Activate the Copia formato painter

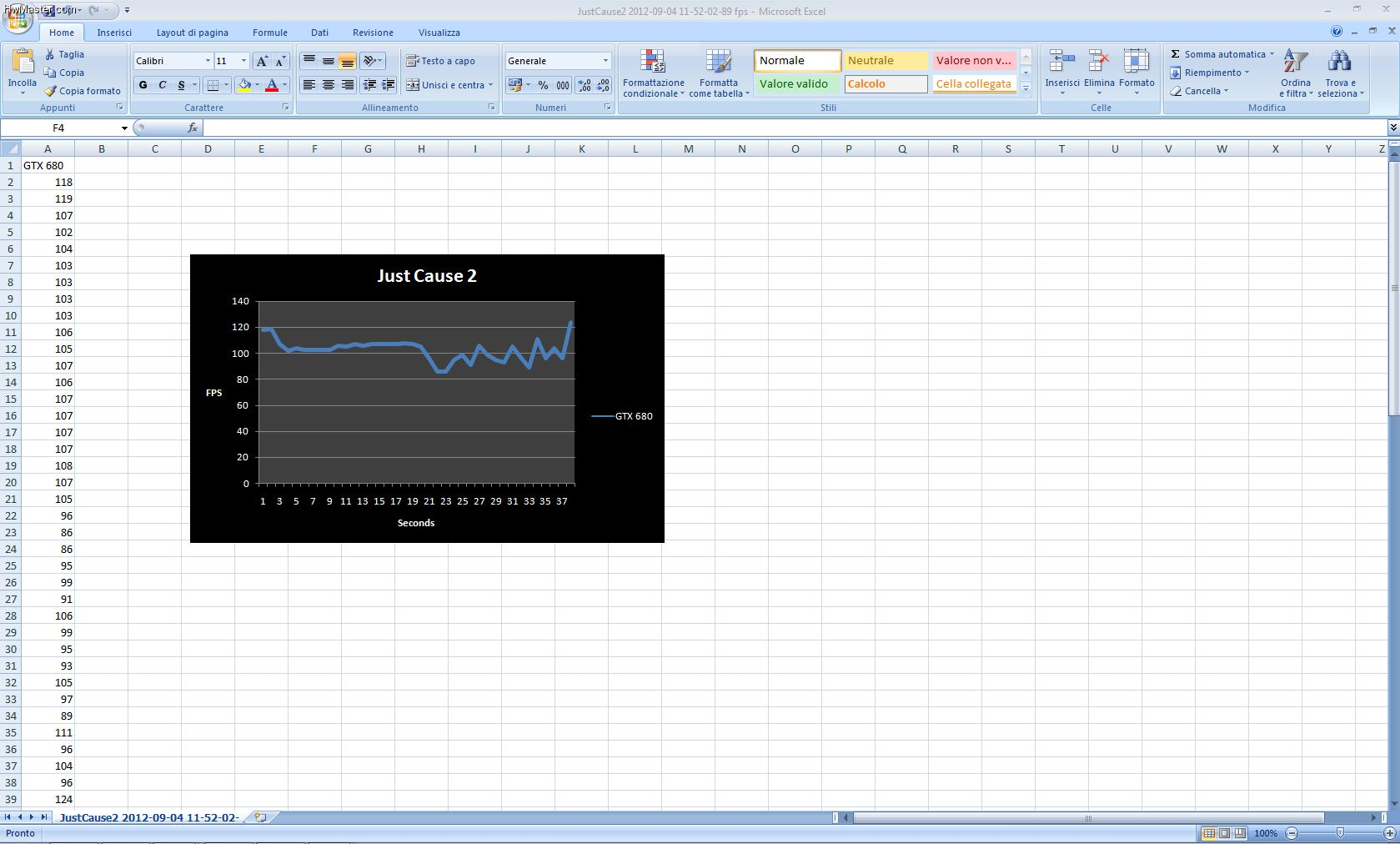click(x=83, y=91)
